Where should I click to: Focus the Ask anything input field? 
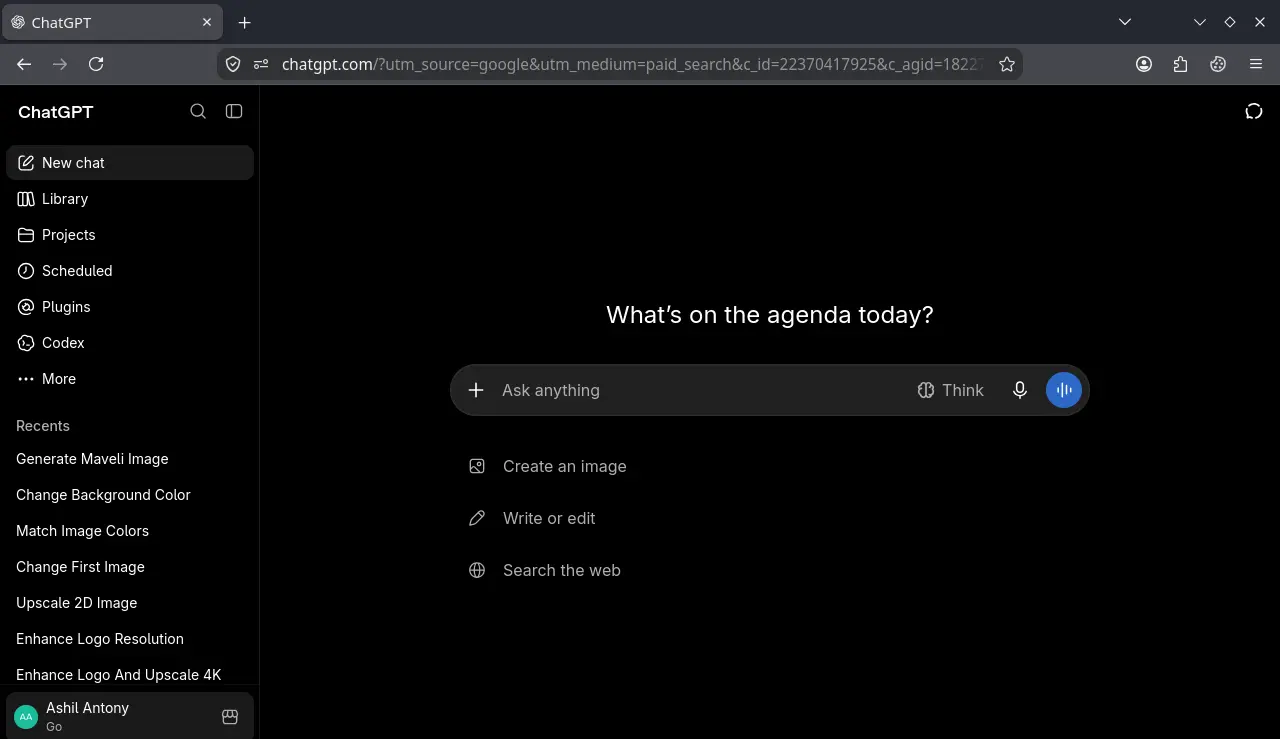pyautogui.click(x=700, y=390)
